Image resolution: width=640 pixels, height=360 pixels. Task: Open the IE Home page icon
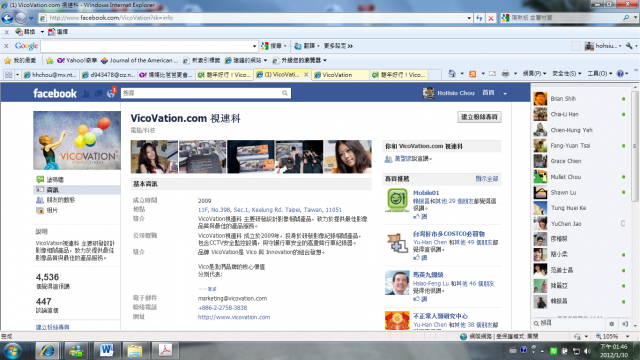[452, 74]
